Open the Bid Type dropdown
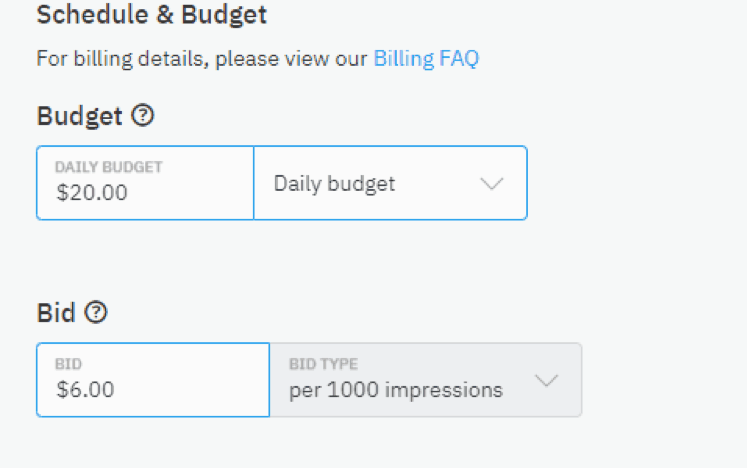This screenshot has height=468, width=747. pos(426,380)
